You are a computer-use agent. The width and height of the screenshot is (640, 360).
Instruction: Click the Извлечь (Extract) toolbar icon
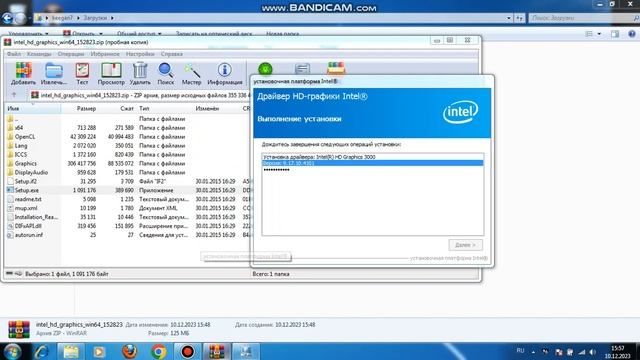pos(53,73)
